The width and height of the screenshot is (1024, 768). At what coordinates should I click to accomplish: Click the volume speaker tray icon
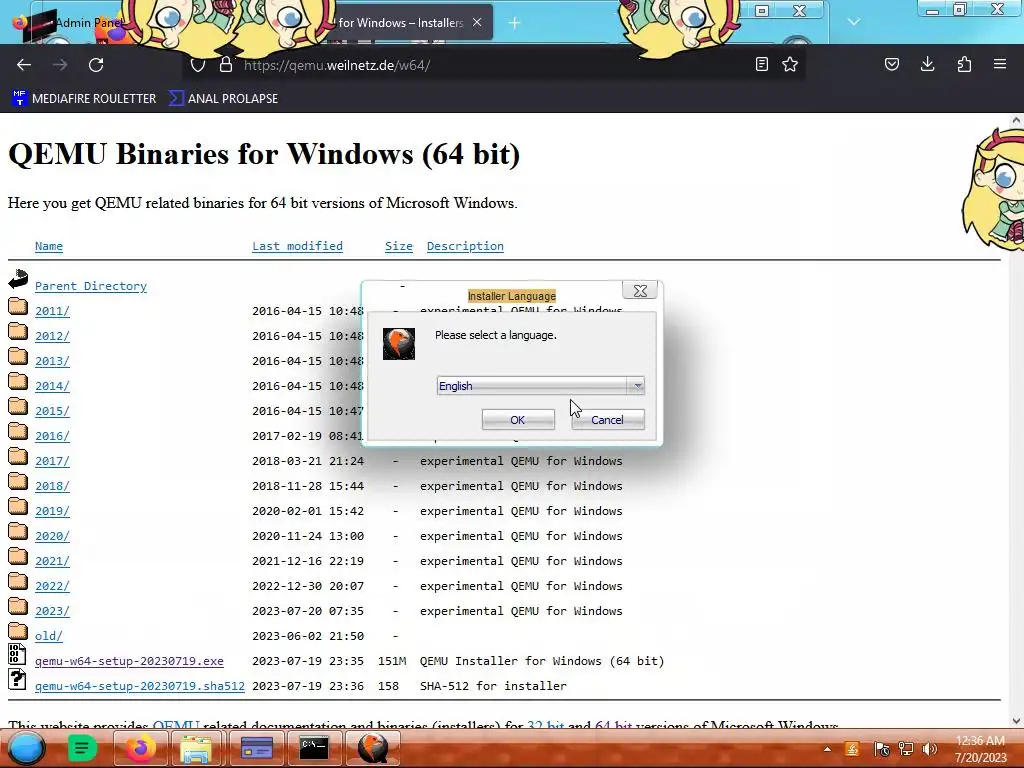[x=929, y=749]
